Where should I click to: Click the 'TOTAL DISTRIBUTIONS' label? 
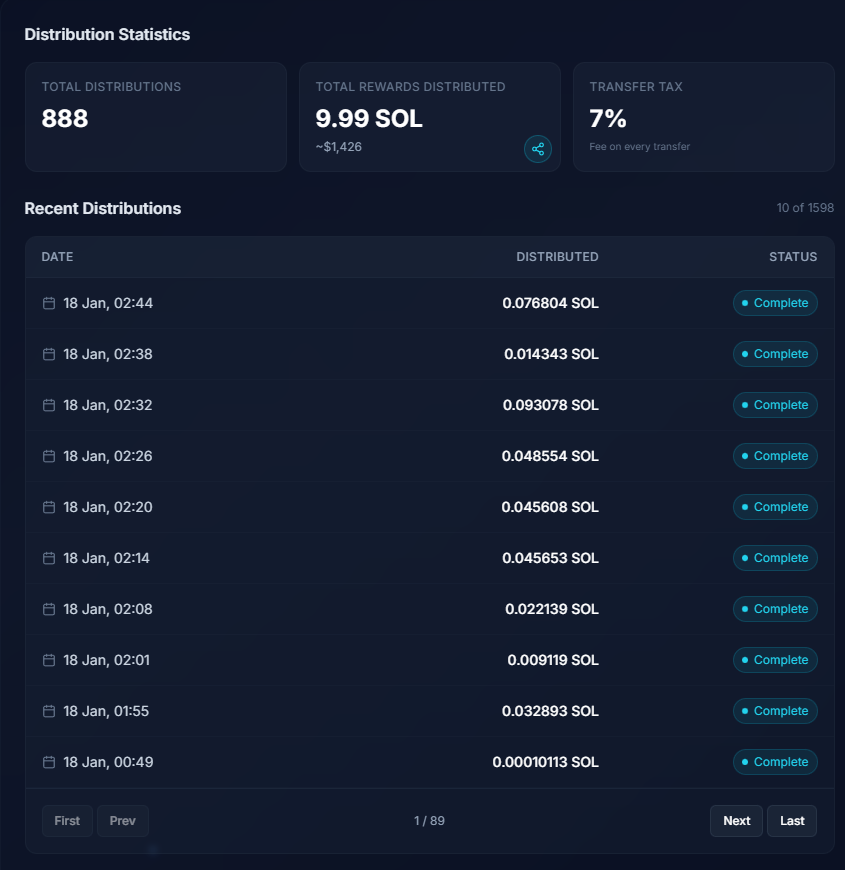click(111, 87)
